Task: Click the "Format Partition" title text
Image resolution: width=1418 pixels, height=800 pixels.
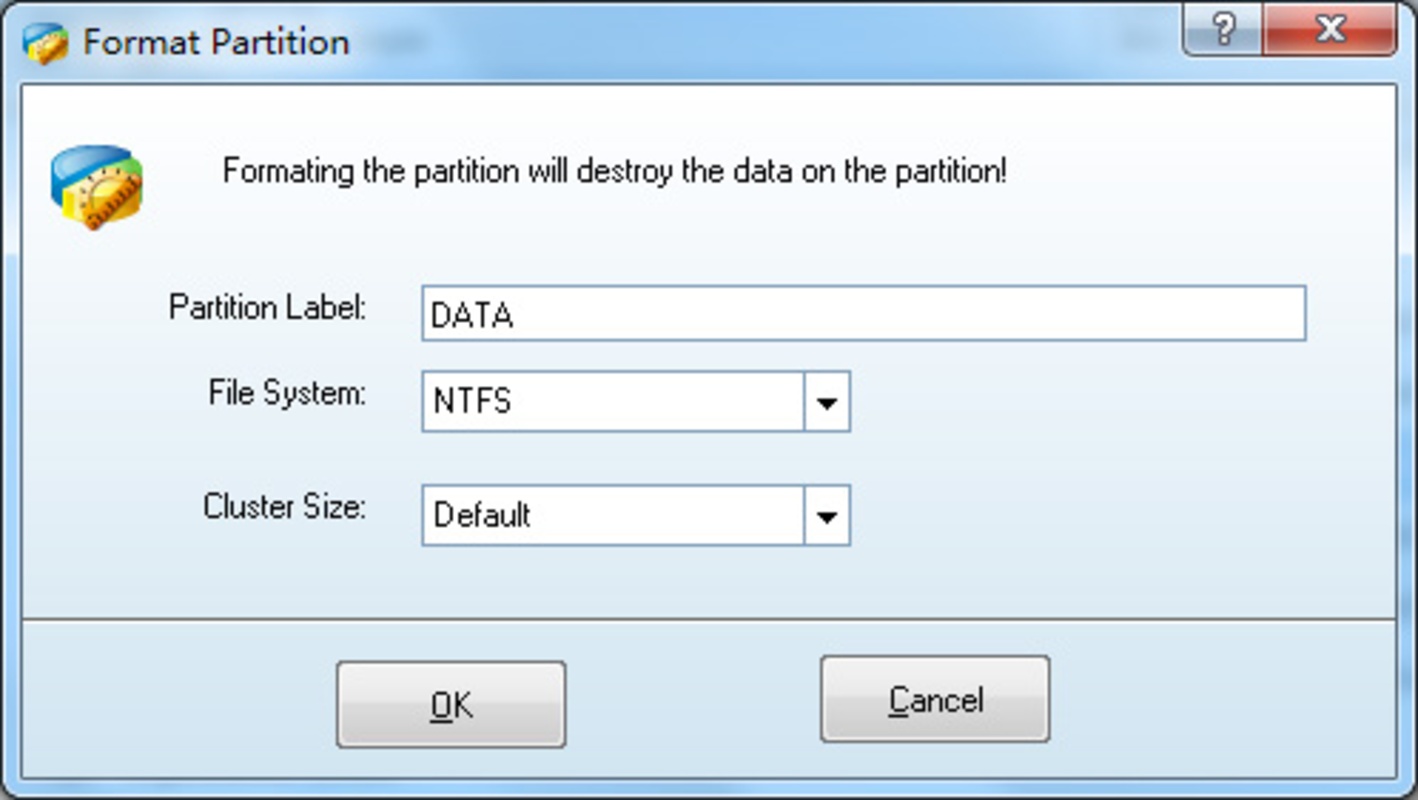Action: [216, 43]
